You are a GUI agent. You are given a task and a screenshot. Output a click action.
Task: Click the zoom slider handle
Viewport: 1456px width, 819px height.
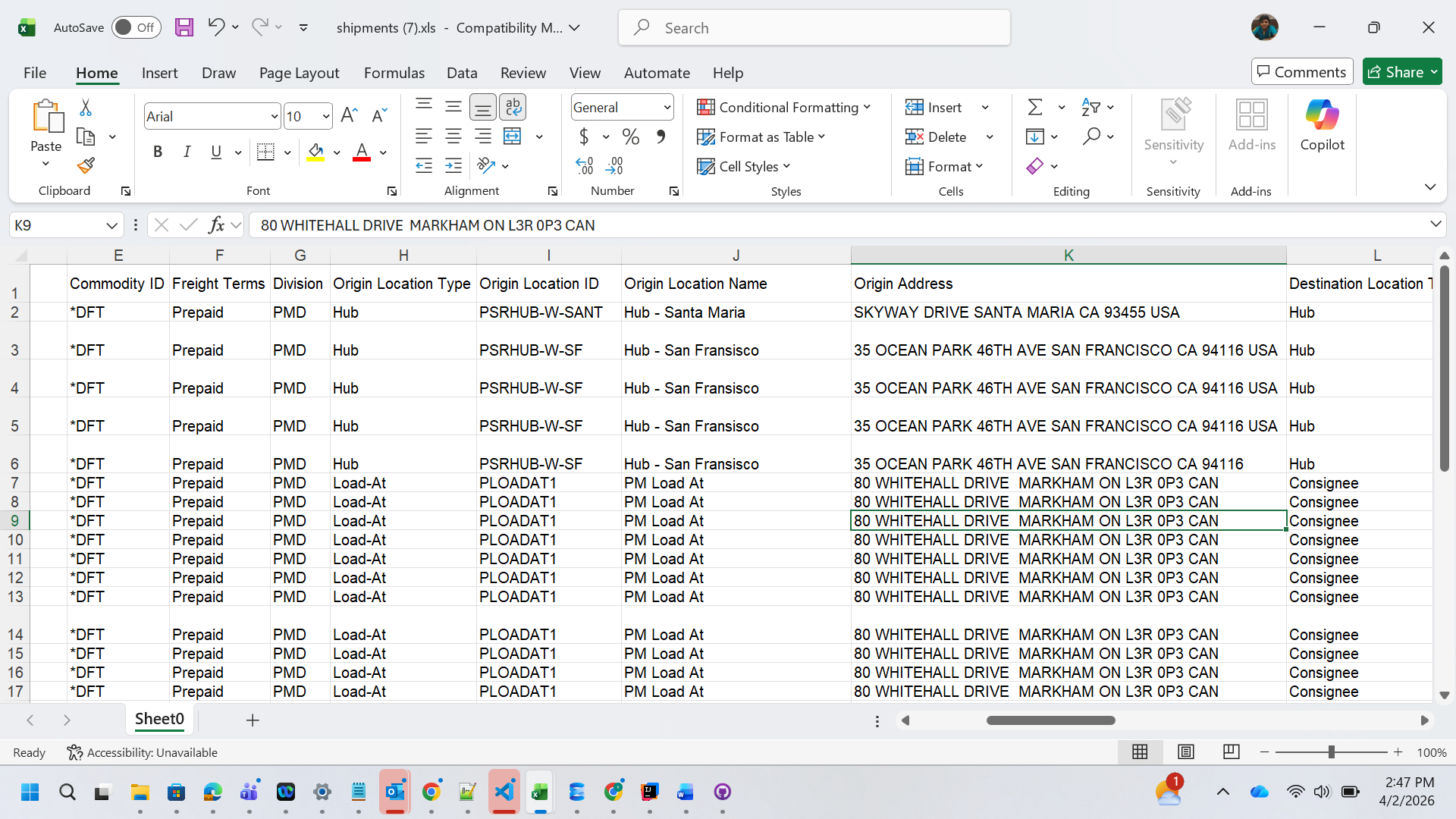point(1331,752)
